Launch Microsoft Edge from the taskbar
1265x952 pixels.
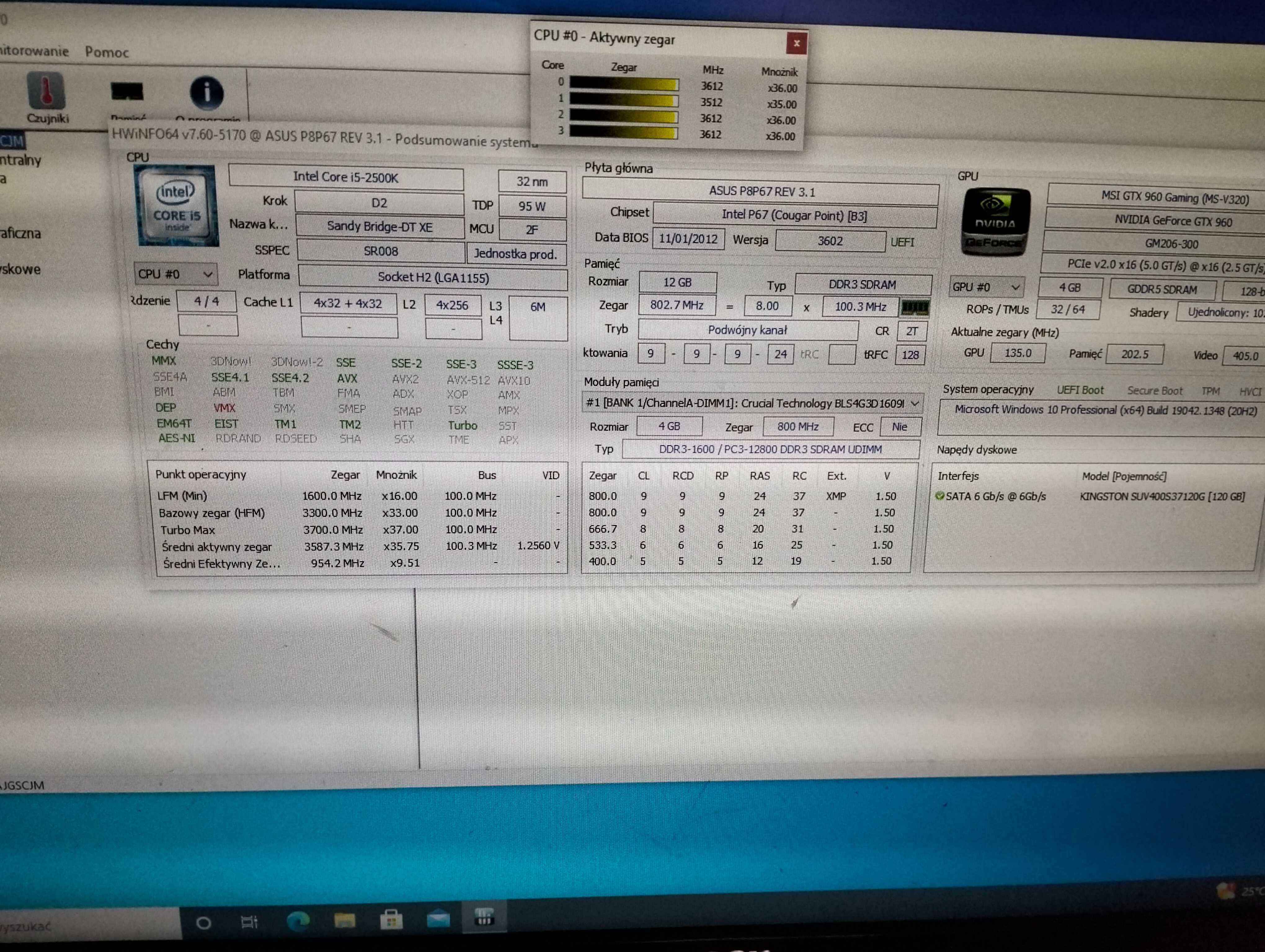click(x=298, y=921)
